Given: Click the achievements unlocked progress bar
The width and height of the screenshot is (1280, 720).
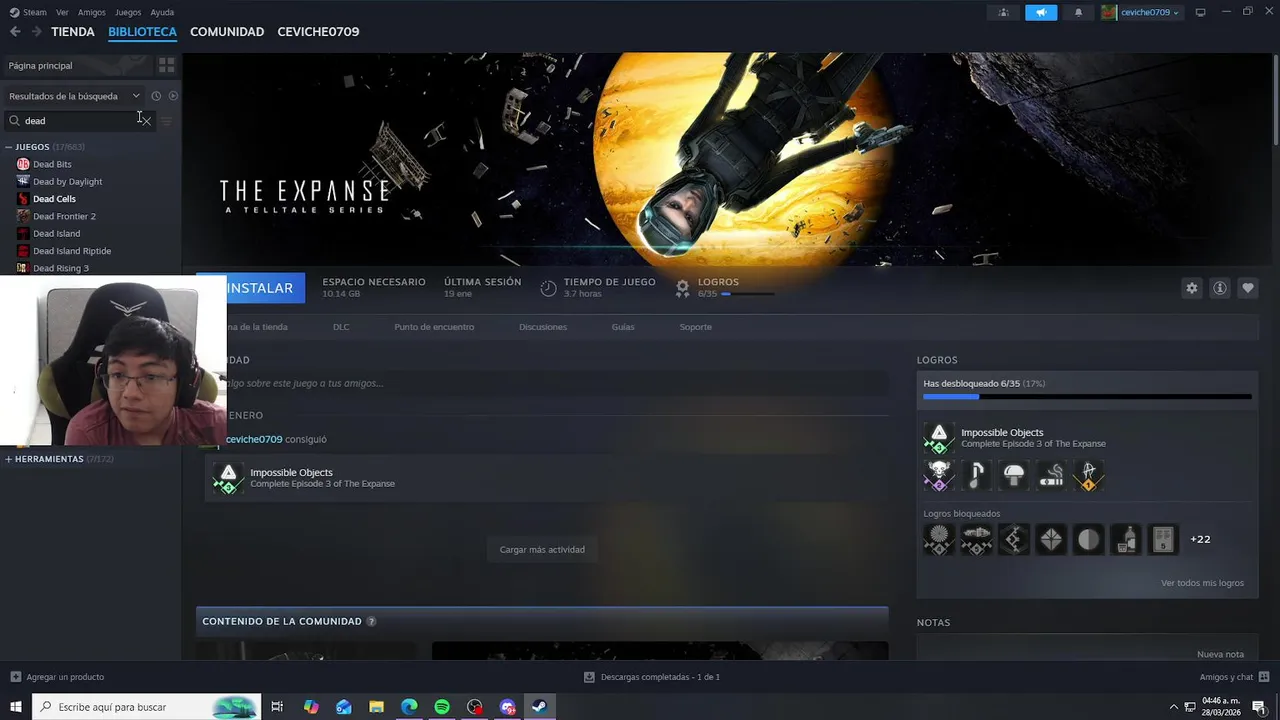Looking at the screenshot, I should pyautogui.click(x=1087, y=397).
